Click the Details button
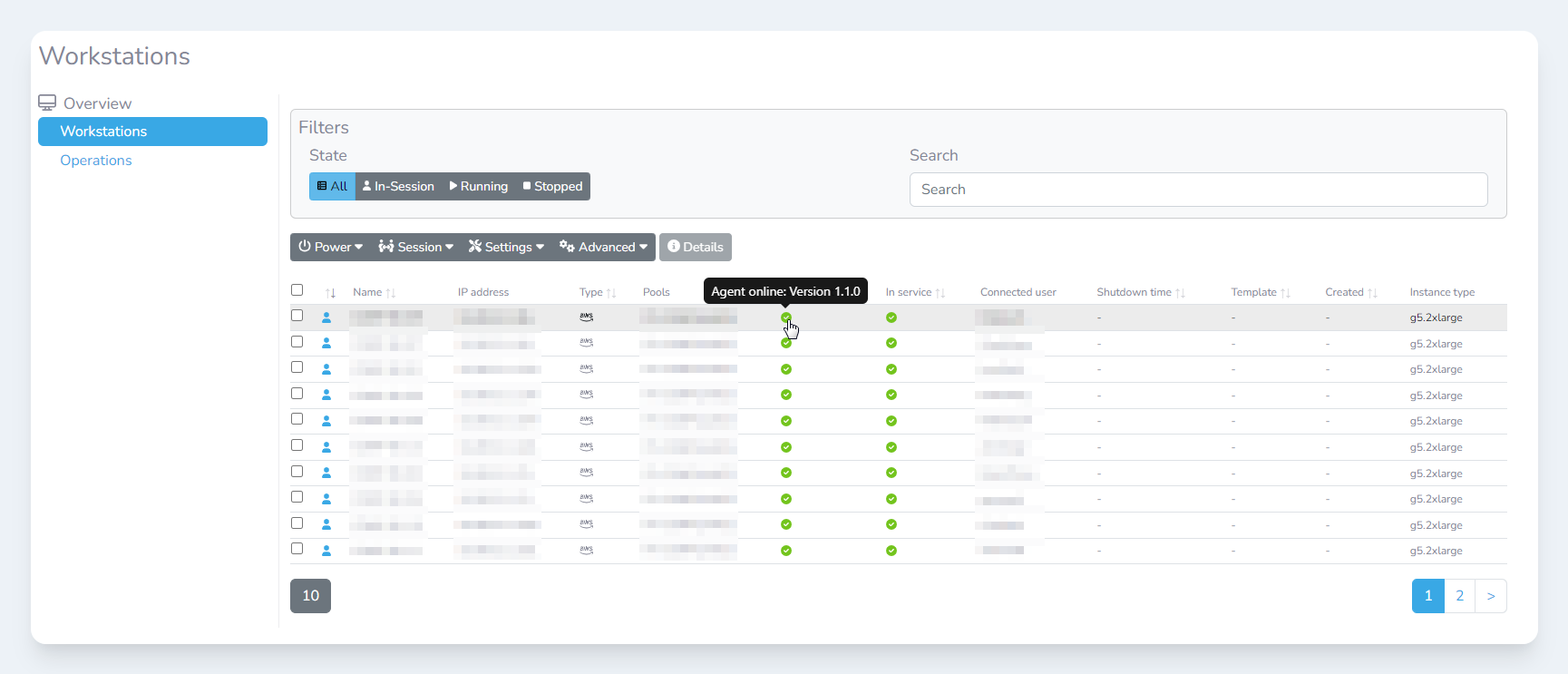The image size is (1568, 674). [696, 247]
